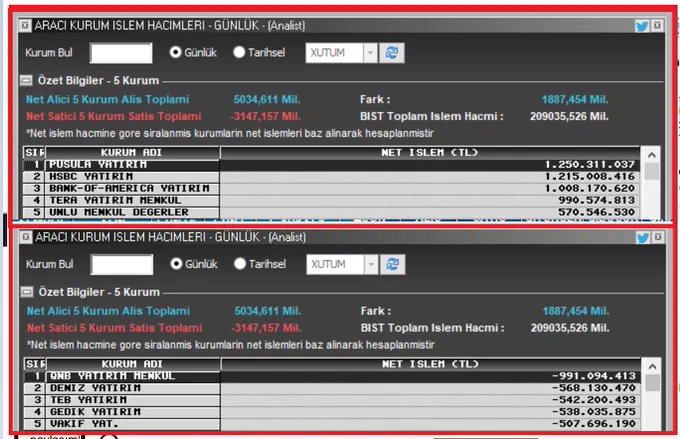Image resolution: width=680 pixels, height=439 pixels.
Task: Click 5034,611 Mil. in upper window
Action: click(267, 100)
